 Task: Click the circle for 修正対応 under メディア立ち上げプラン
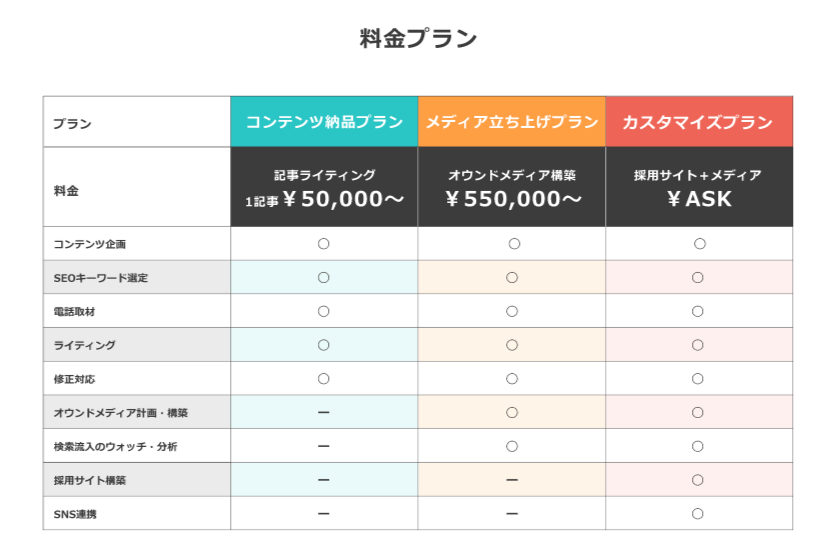[512, 379]
